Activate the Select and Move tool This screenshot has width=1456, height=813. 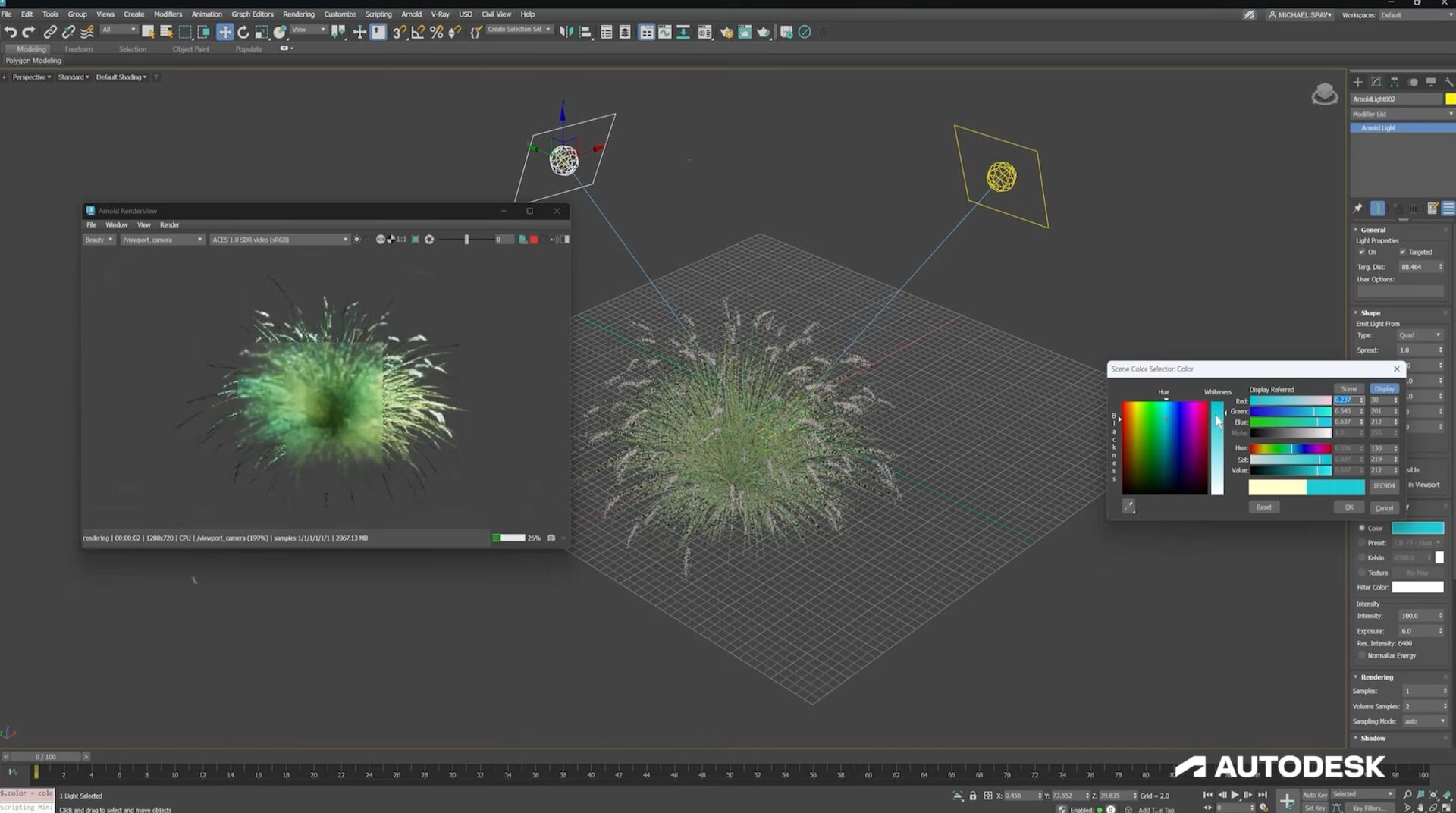click(224, 32)
